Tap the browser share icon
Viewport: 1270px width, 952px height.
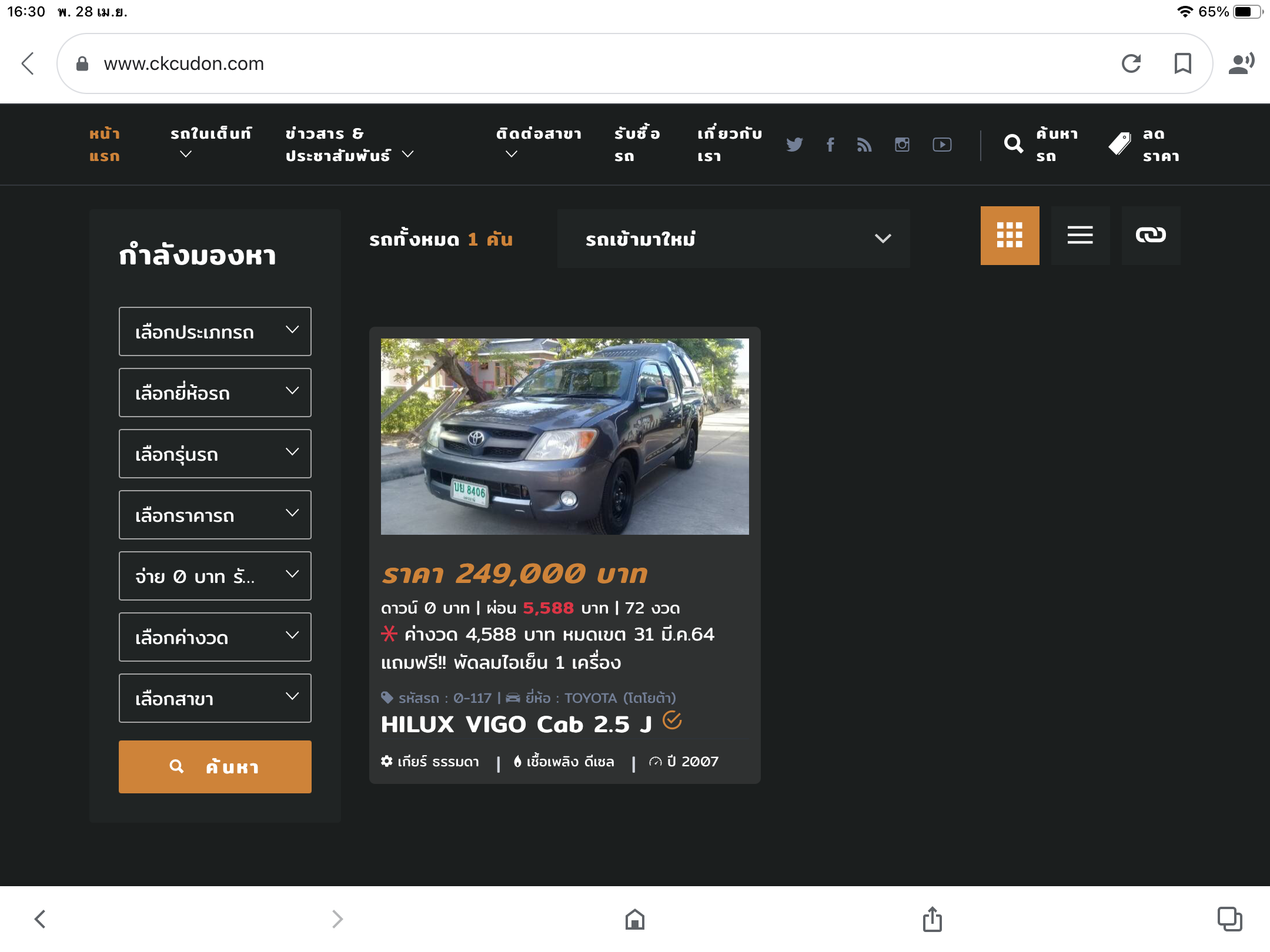[932, 919]
